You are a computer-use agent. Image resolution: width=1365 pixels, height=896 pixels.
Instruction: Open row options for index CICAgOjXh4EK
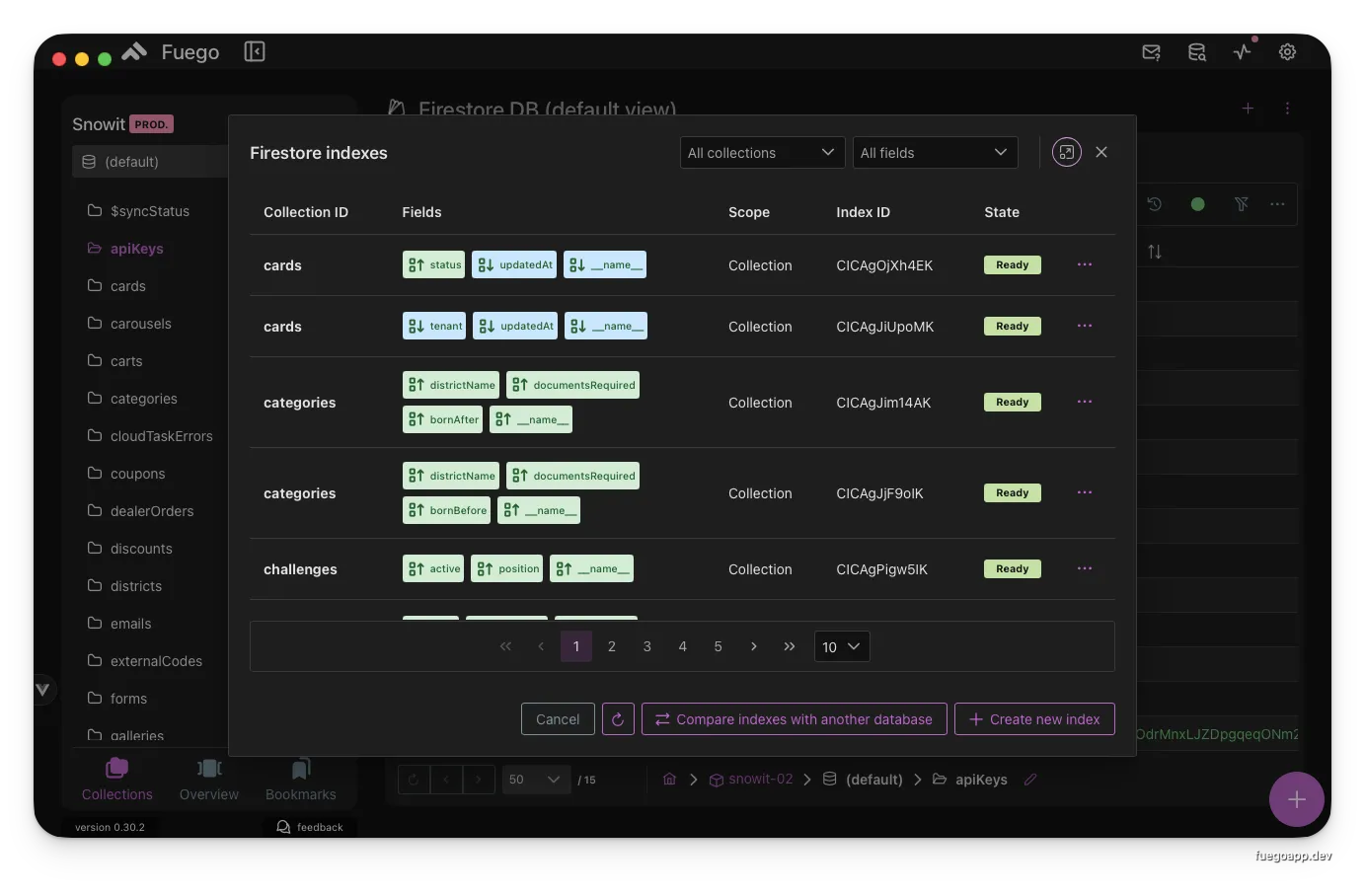tap(1084, 265)
